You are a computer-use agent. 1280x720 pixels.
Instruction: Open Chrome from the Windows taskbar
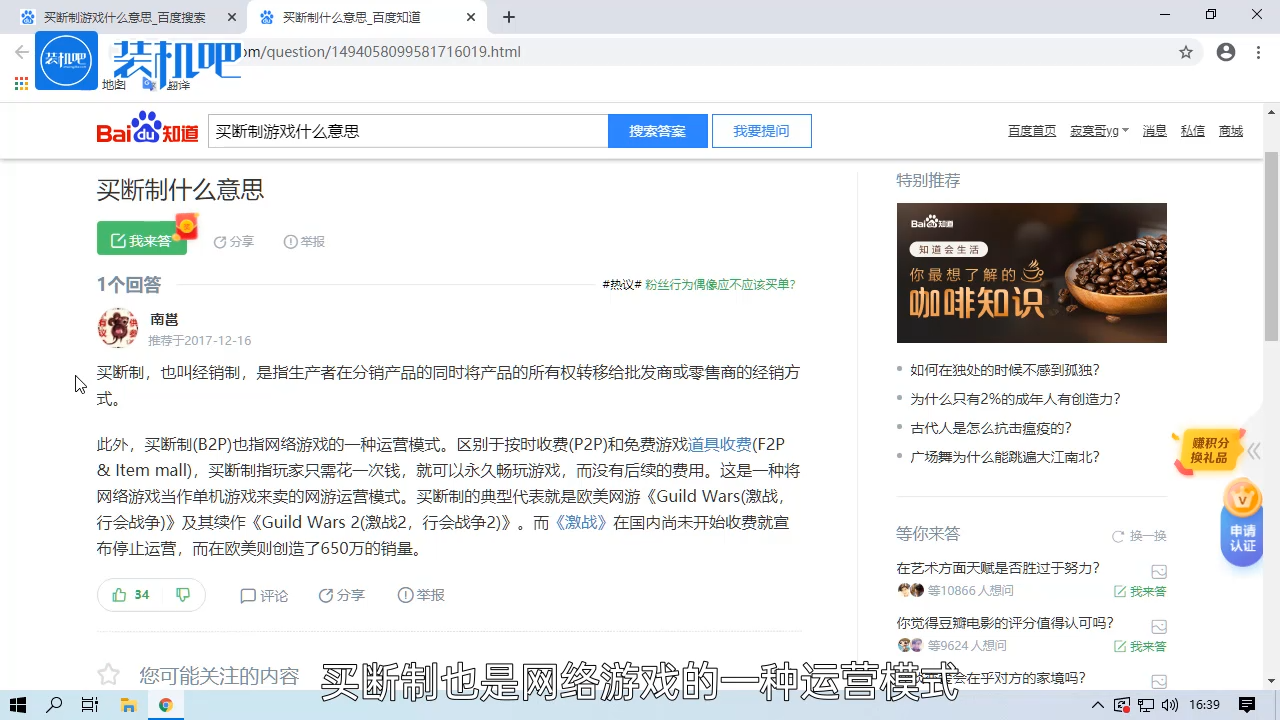coord(166,705)
